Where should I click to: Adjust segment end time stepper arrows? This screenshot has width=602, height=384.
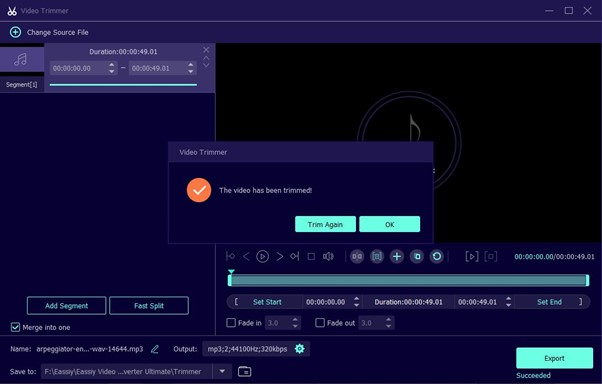coord(190,68)
